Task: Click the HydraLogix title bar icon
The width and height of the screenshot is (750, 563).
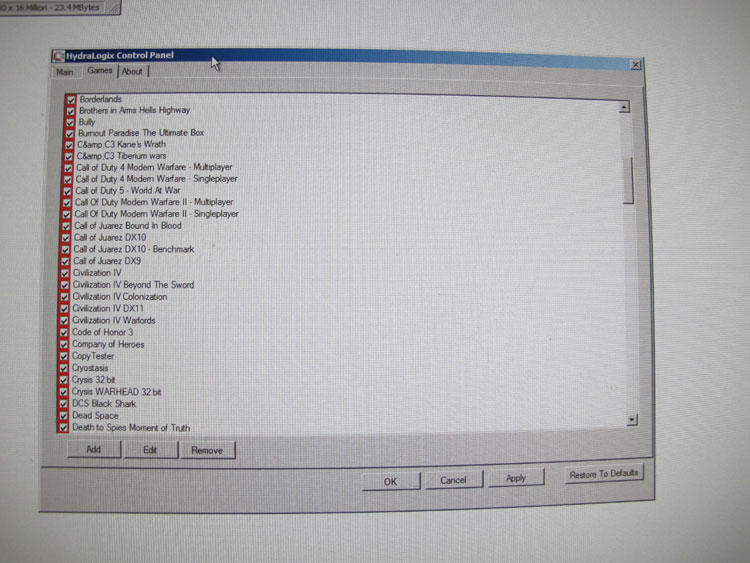Action: (x=59, y=55)
